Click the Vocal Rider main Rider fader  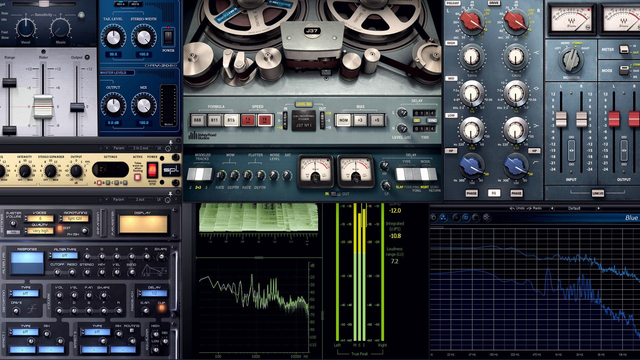point(43,106)
